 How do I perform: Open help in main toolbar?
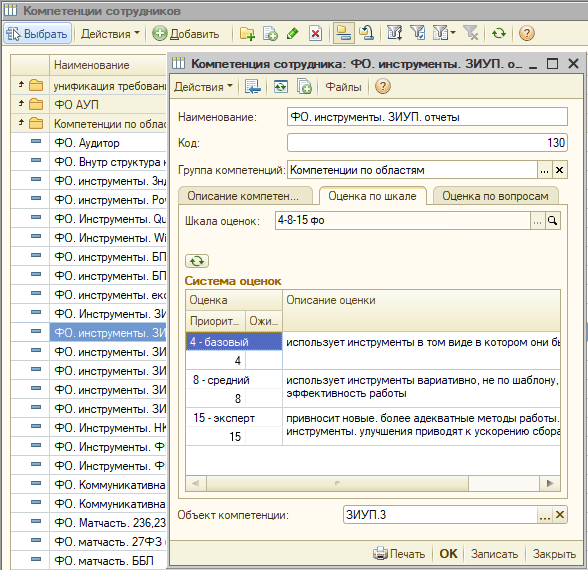point(526,34)
